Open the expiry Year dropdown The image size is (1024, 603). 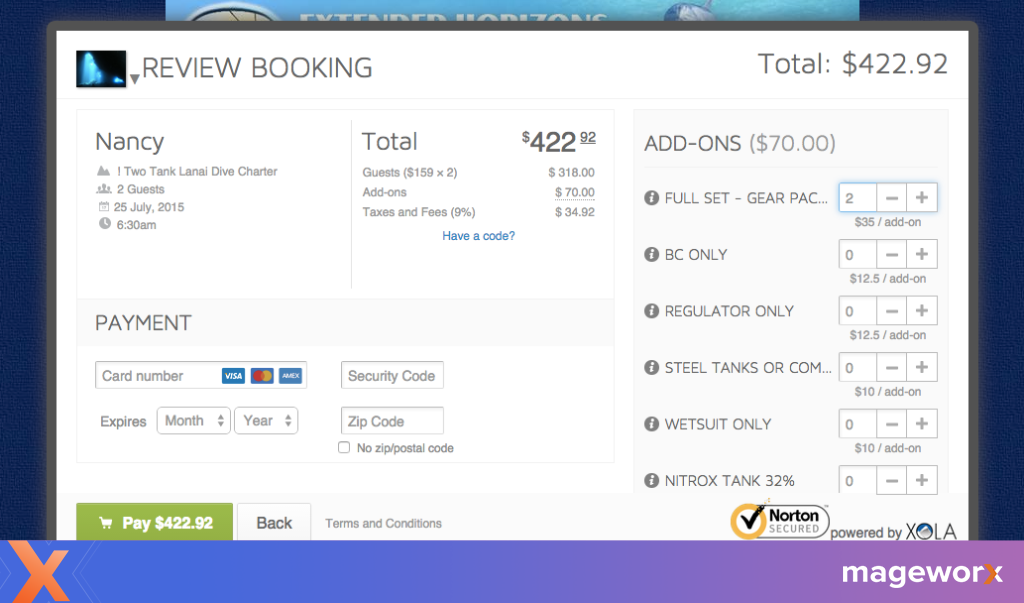(x=266, y=421)
